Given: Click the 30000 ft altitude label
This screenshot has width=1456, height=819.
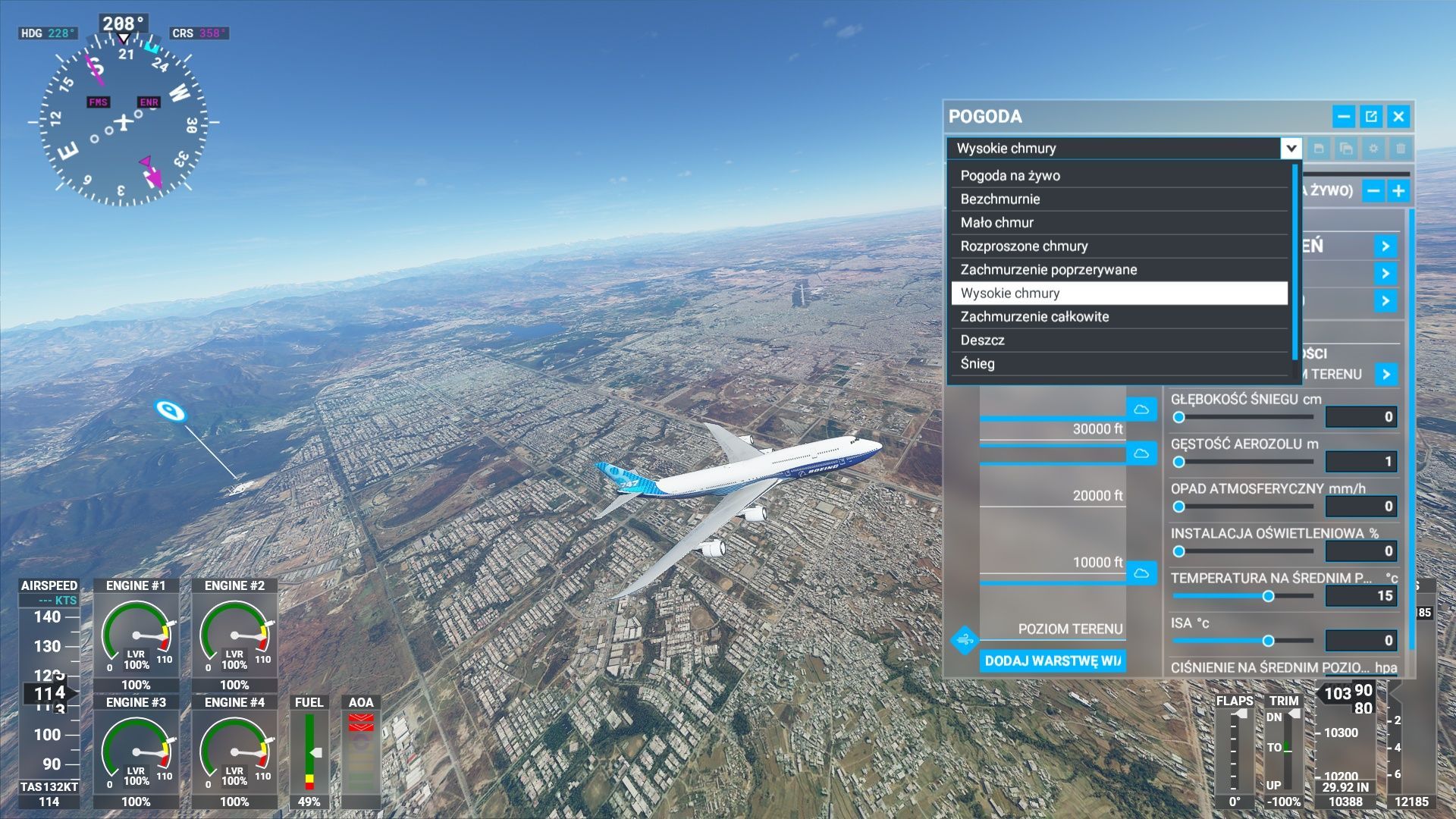Looking at the screenshot, I should point(1097,428).
